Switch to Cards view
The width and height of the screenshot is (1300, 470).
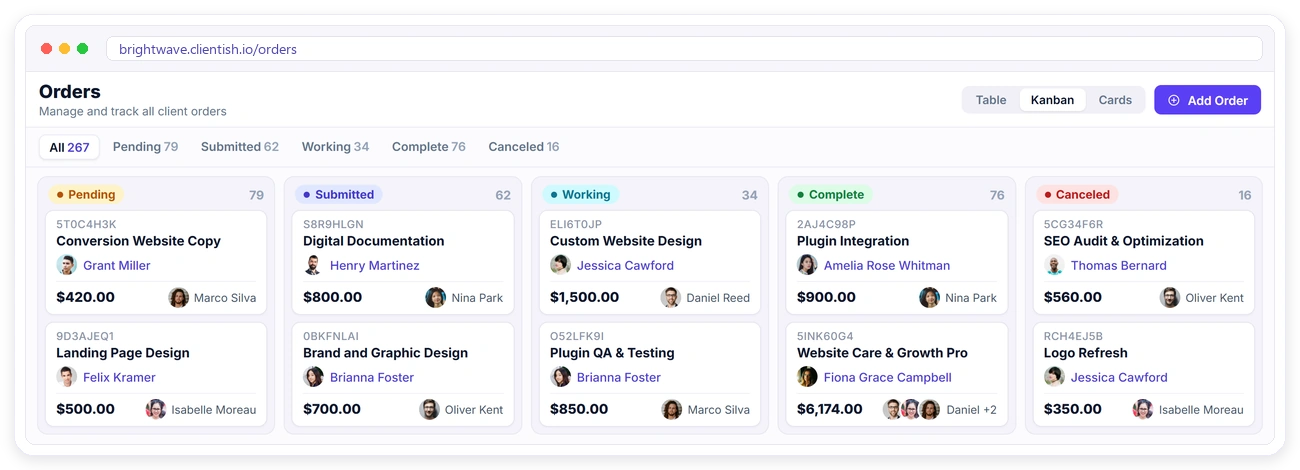click(1115, 100)
